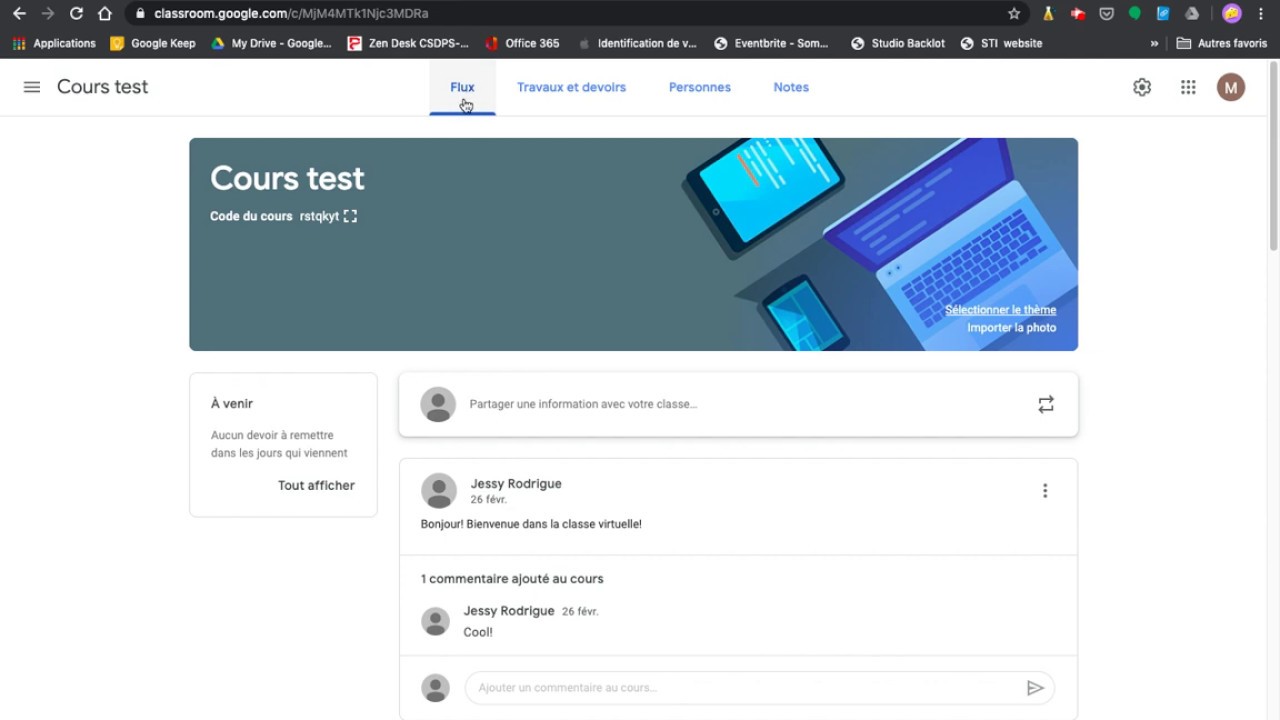Click the Partager une information field
The image size is (1280, 720).
[x=738, y=404]
